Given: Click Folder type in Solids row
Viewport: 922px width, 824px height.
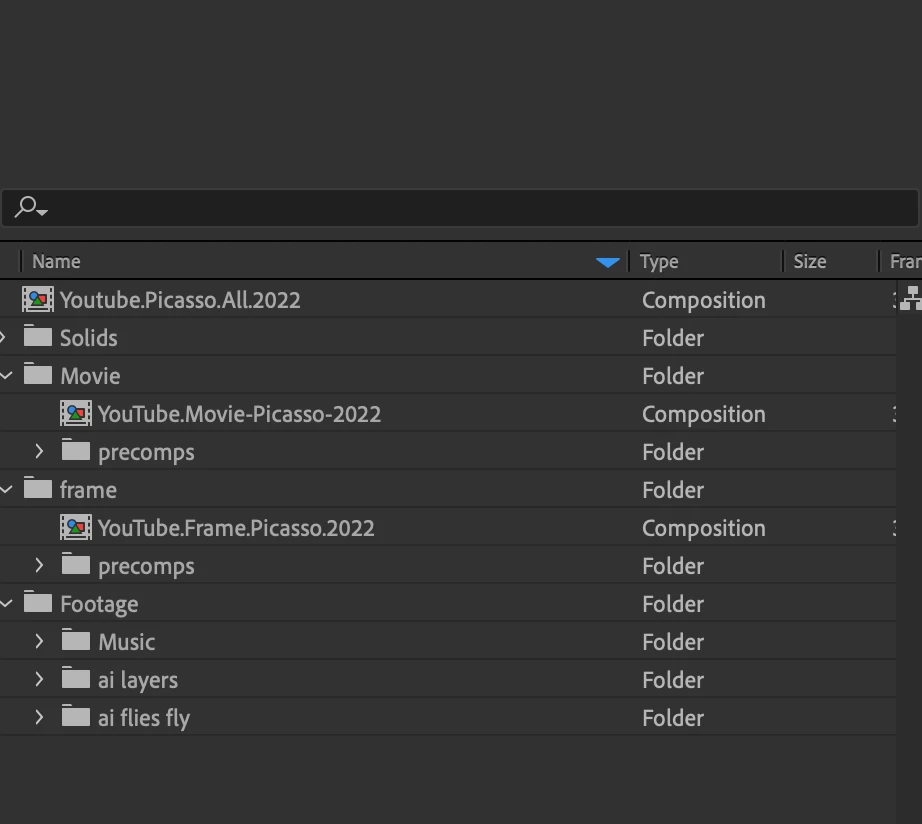Looking at the screenshot, I should [673, 338].
